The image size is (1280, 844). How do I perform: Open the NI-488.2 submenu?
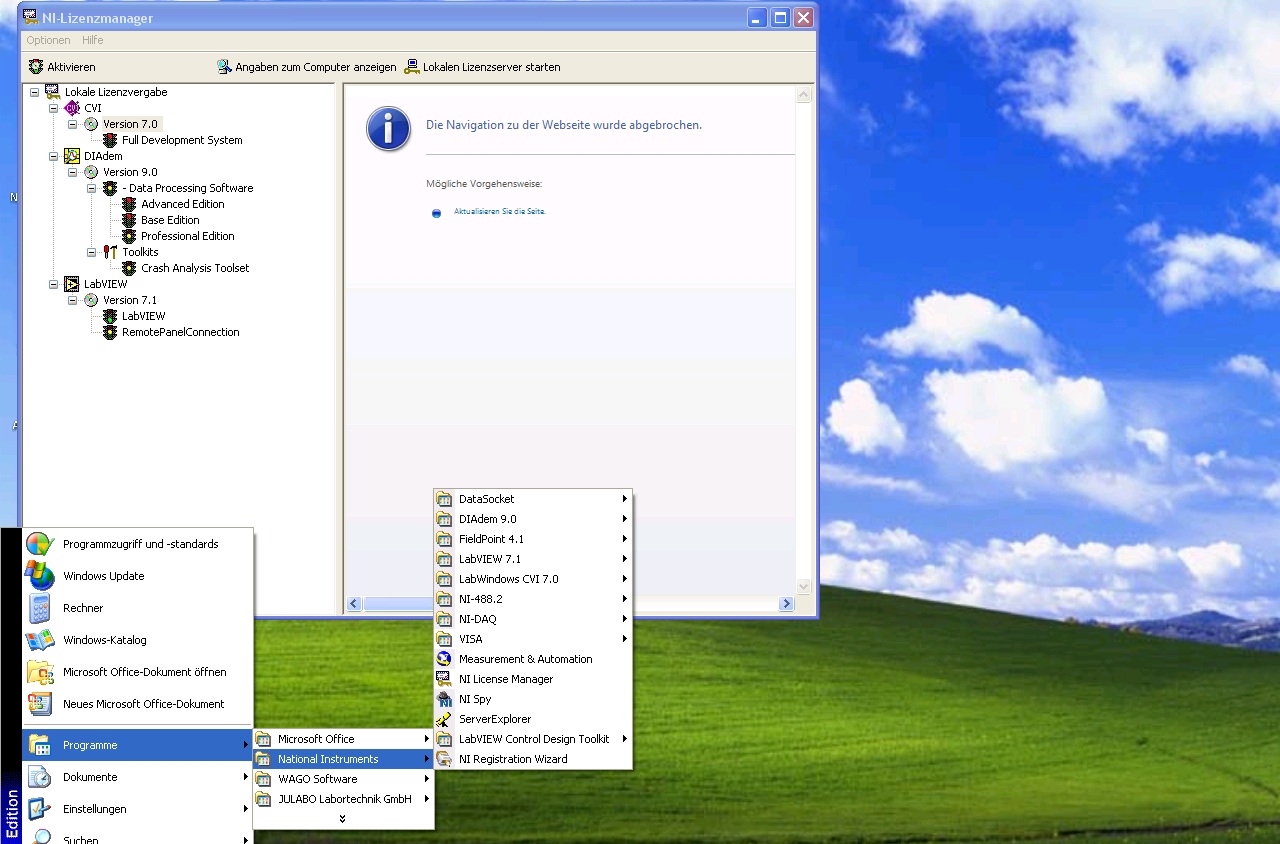tap(533, 599)
